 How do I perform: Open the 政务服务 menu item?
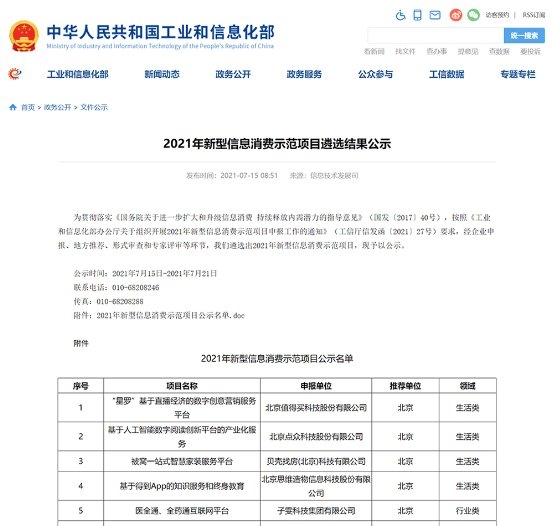[304, 74]
